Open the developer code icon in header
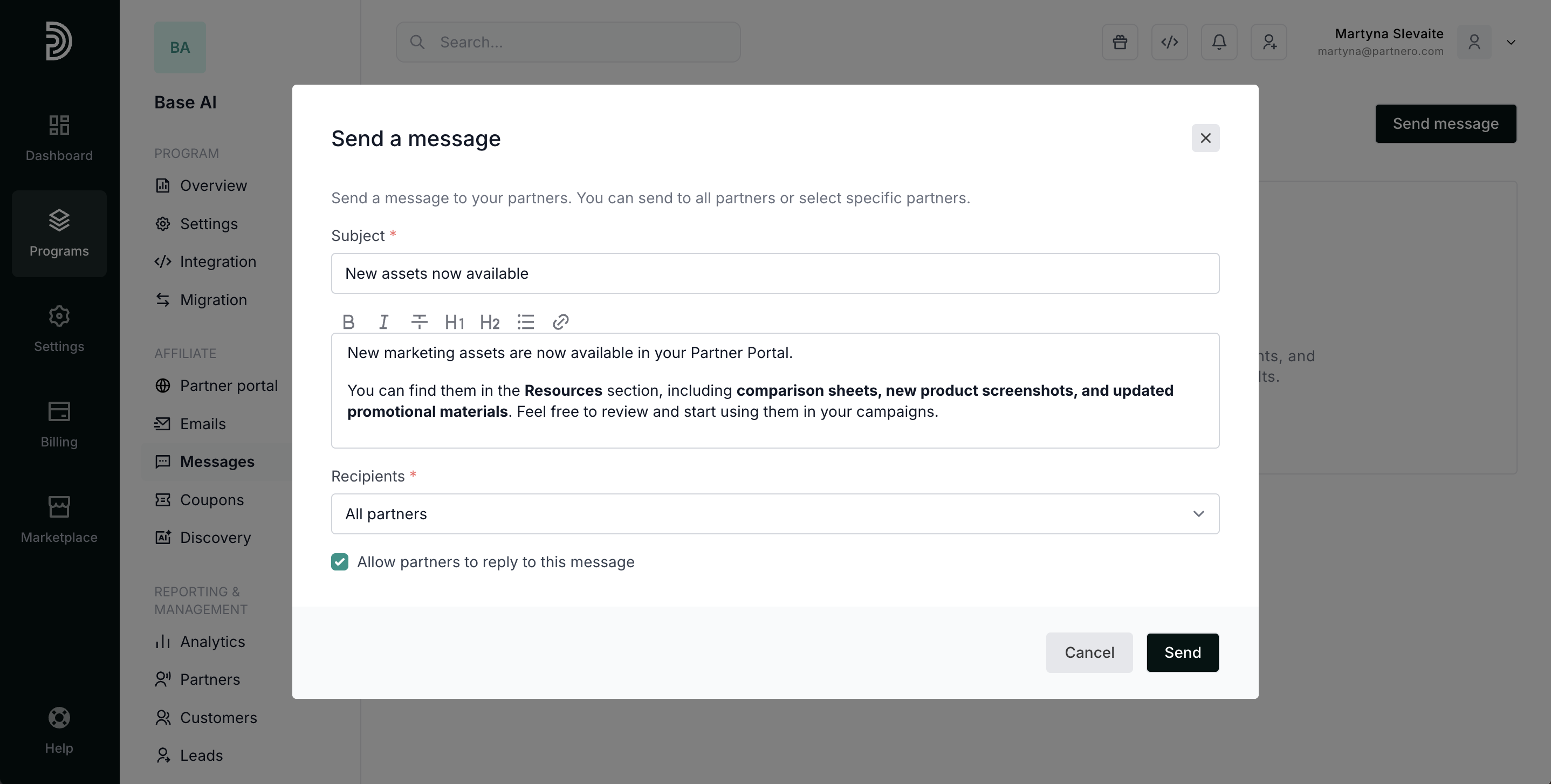Image resolution: width=1551 pixels, height=784 pixels. pos(1169,42)
